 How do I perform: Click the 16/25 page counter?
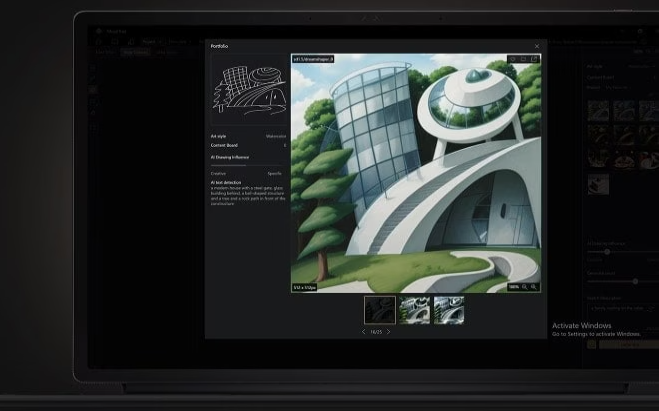pos(376,331)
